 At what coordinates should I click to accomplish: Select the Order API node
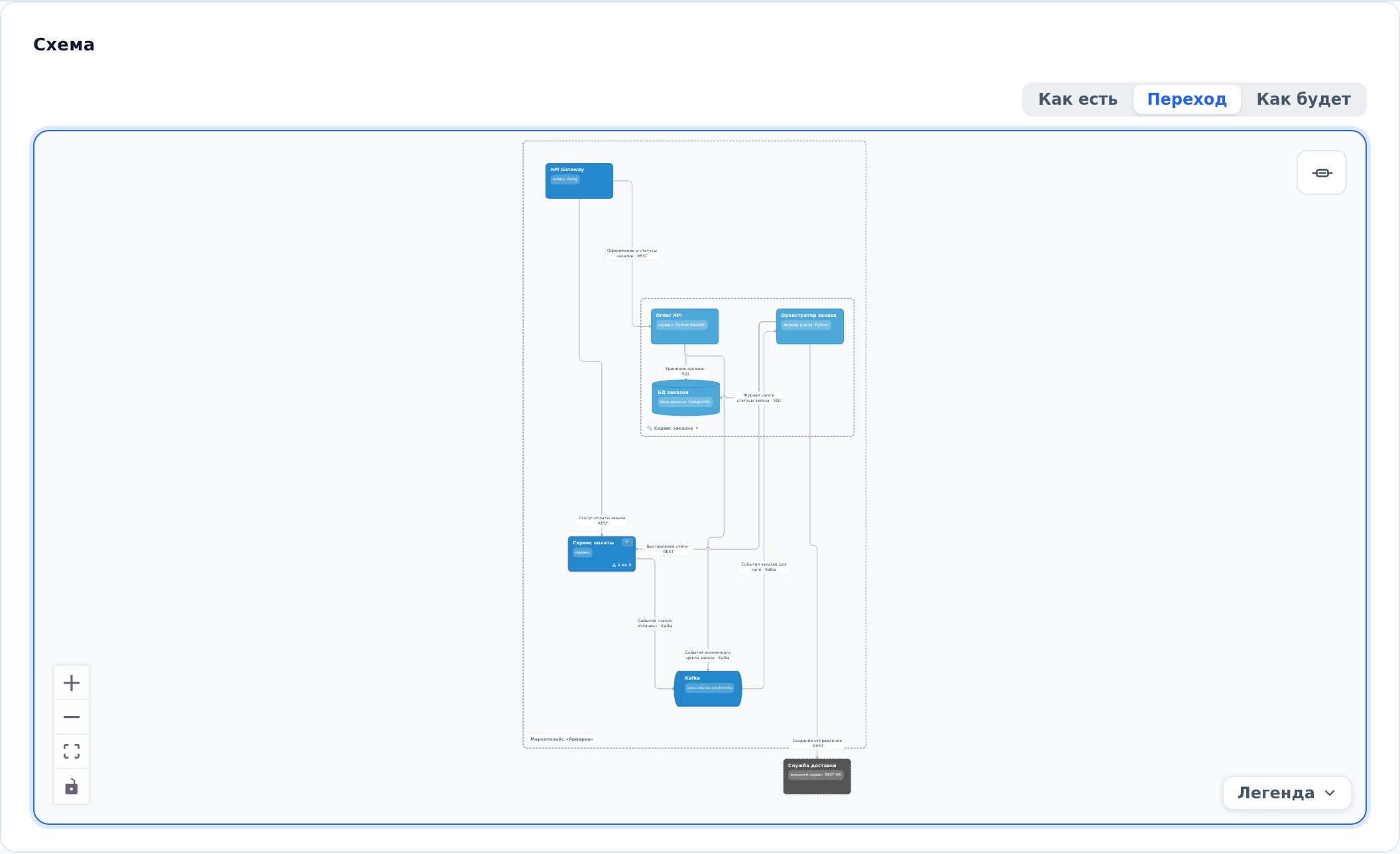685,326
